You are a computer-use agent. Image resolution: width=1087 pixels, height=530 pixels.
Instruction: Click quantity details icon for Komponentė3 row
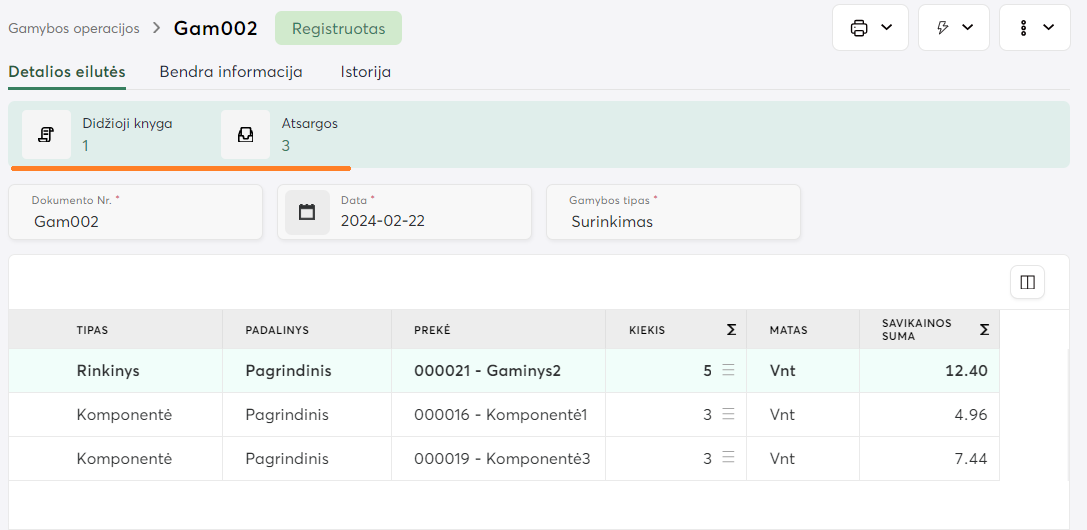(x=728, y=458)
